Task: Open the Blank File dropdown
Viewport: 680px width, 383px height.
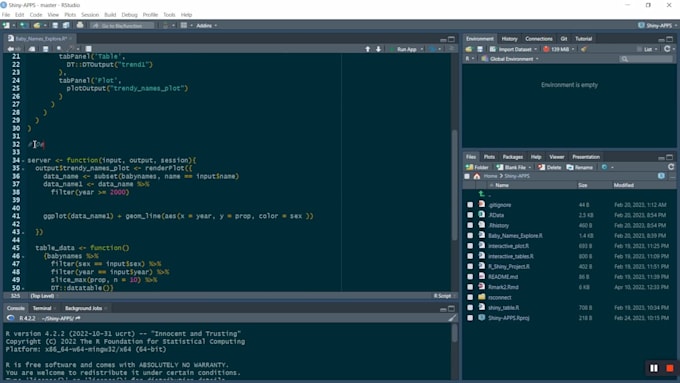Action: click(x=514, y=167)
